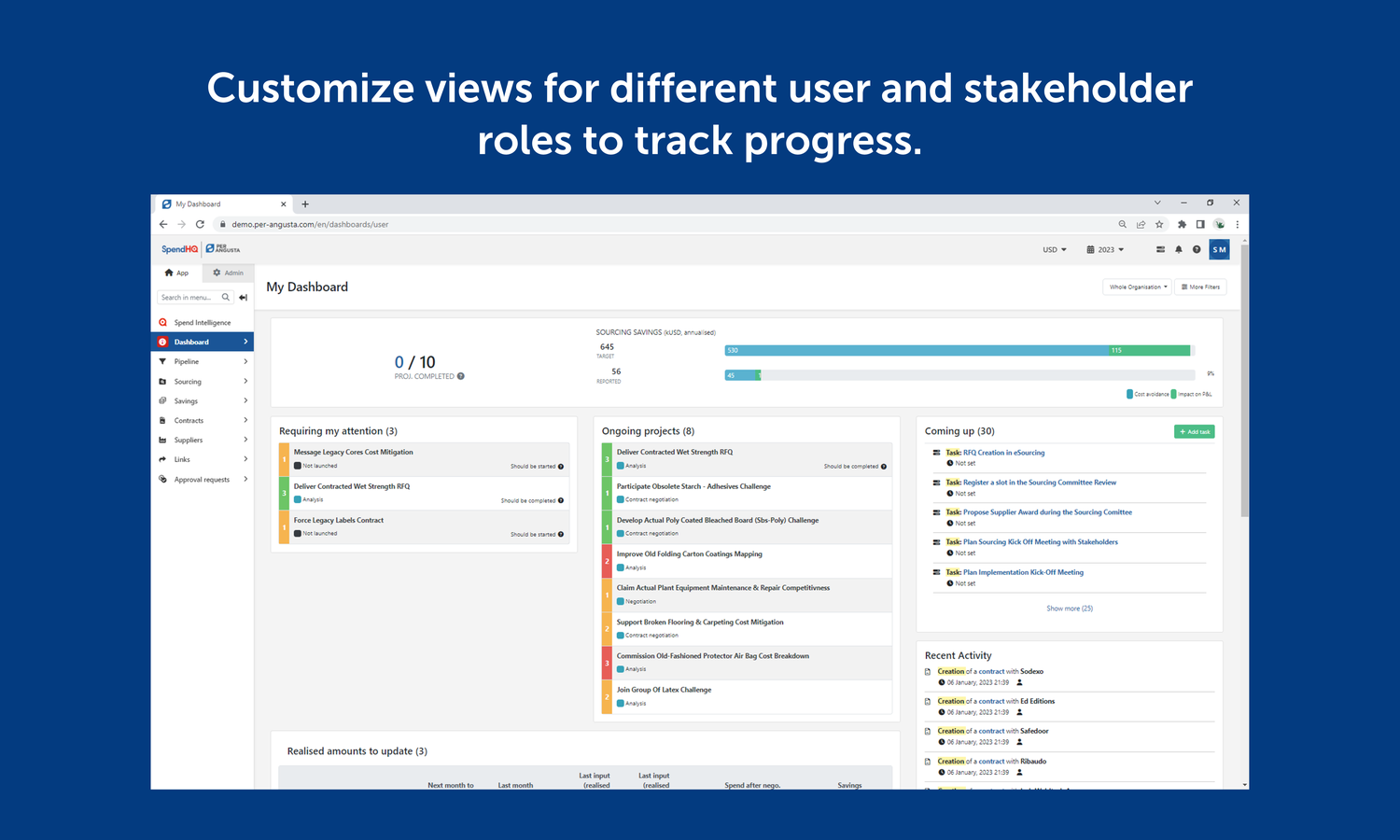Switch to the Admin tab
The width and height of the screenshot is (1400, 840).
pyautogui.click(x=228, y=273)
